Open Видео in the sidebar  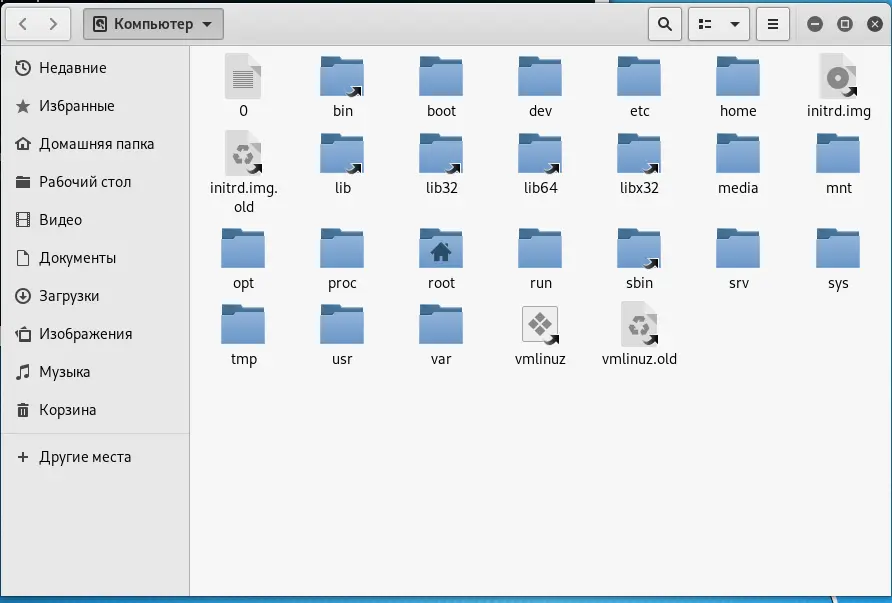coord(95,220)
